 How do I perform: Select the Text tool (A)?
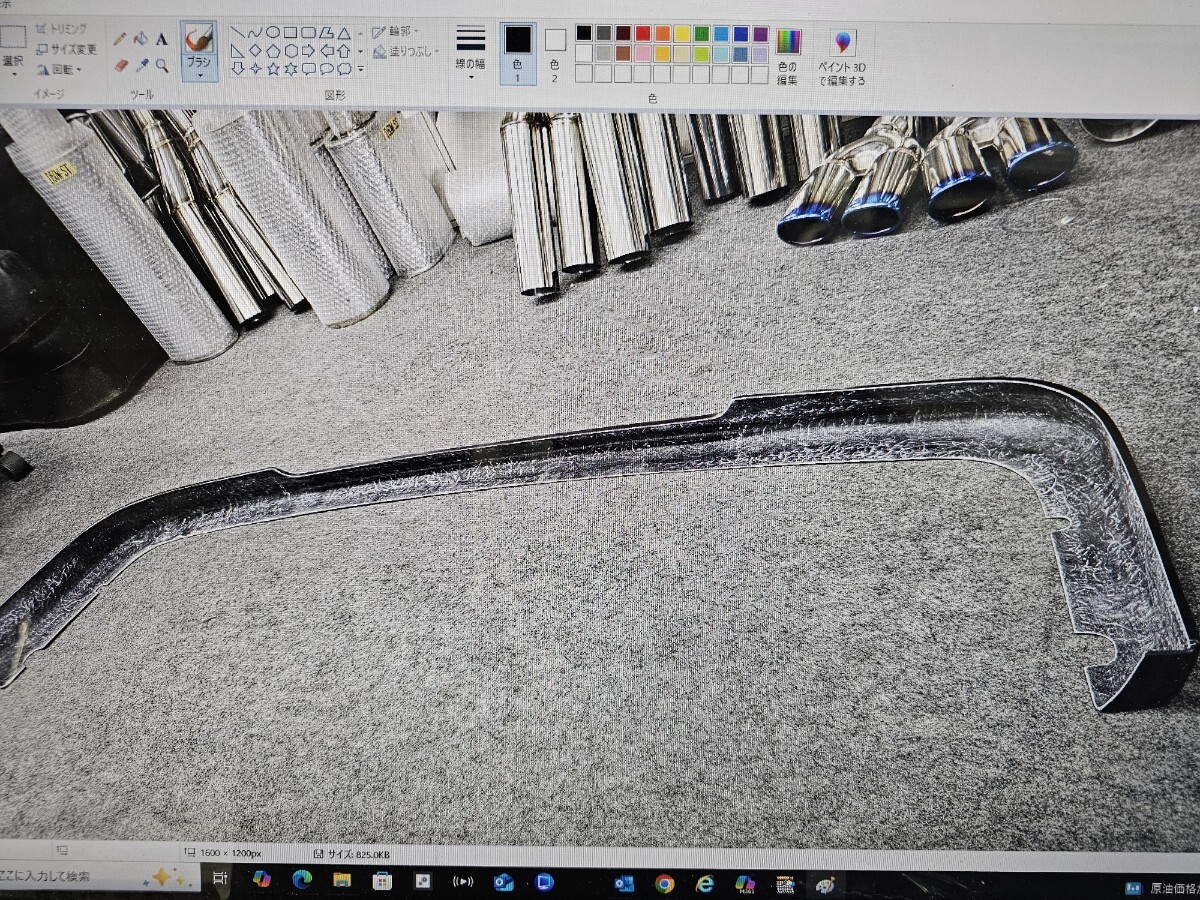pyautogui.click(x=161, y=39)
